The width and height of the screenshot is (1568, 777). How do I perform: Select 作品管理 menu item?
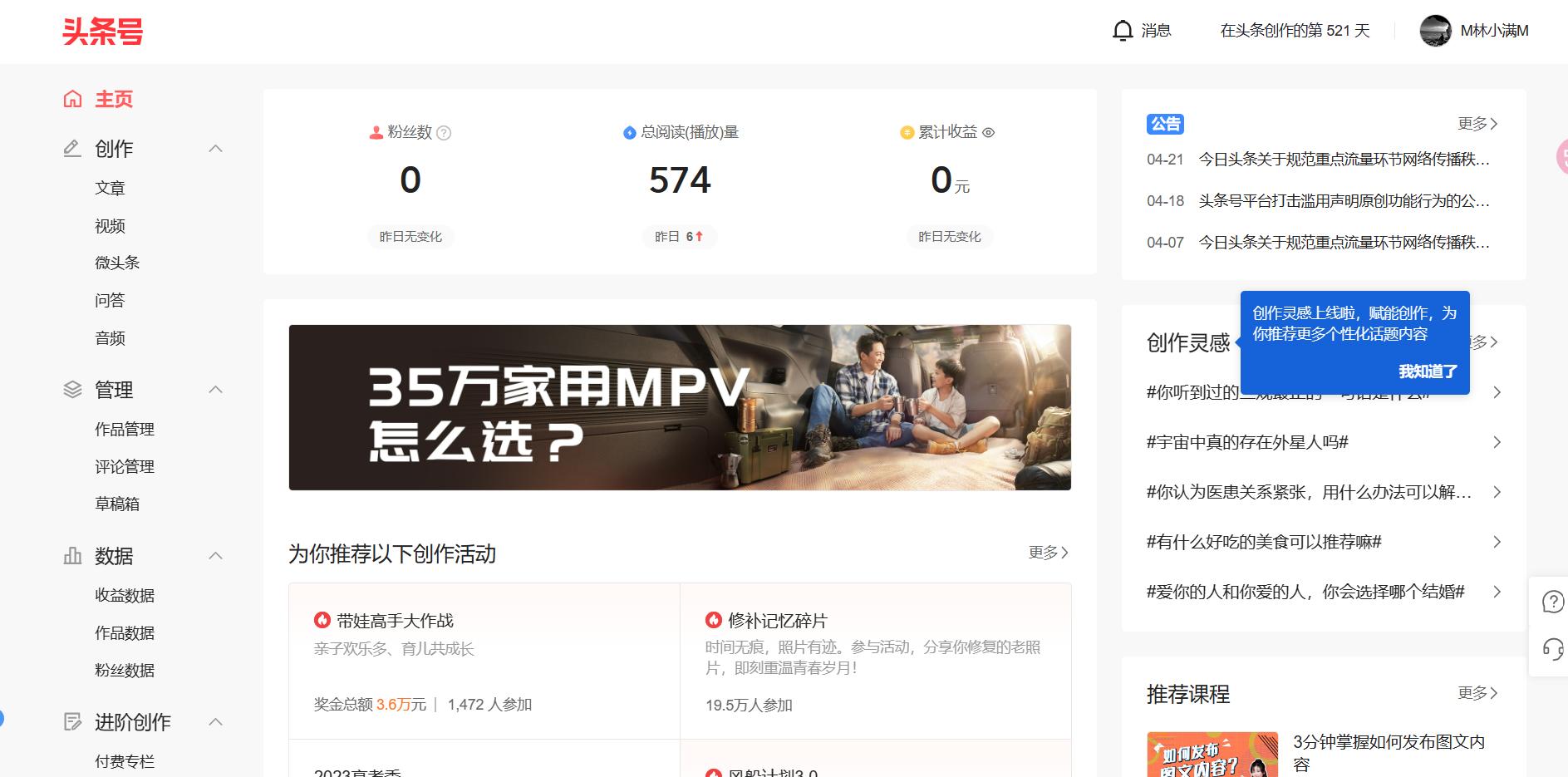coord(125,429)
